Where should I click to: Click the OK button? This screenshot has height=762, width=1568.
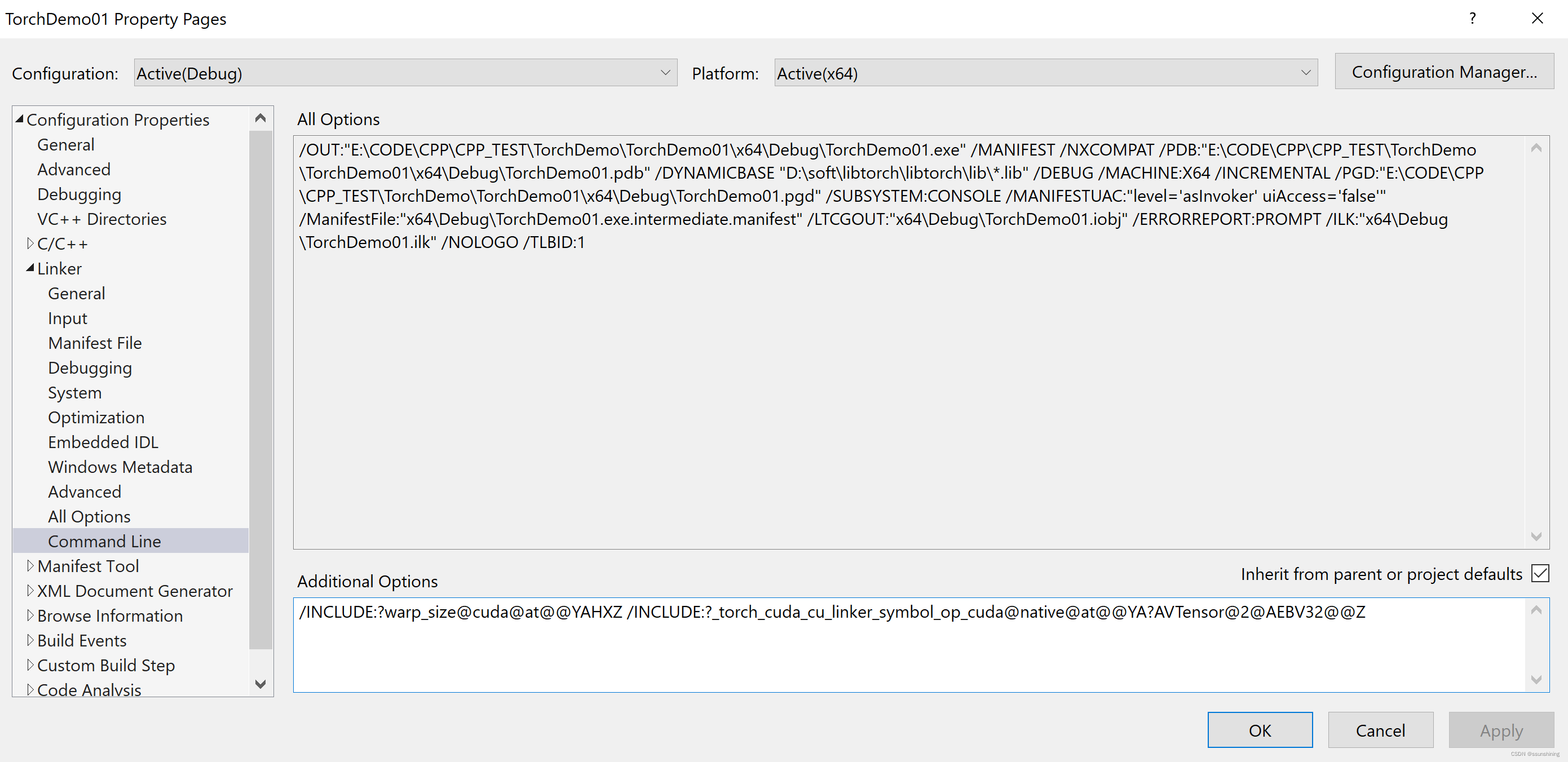point(1260,730)
